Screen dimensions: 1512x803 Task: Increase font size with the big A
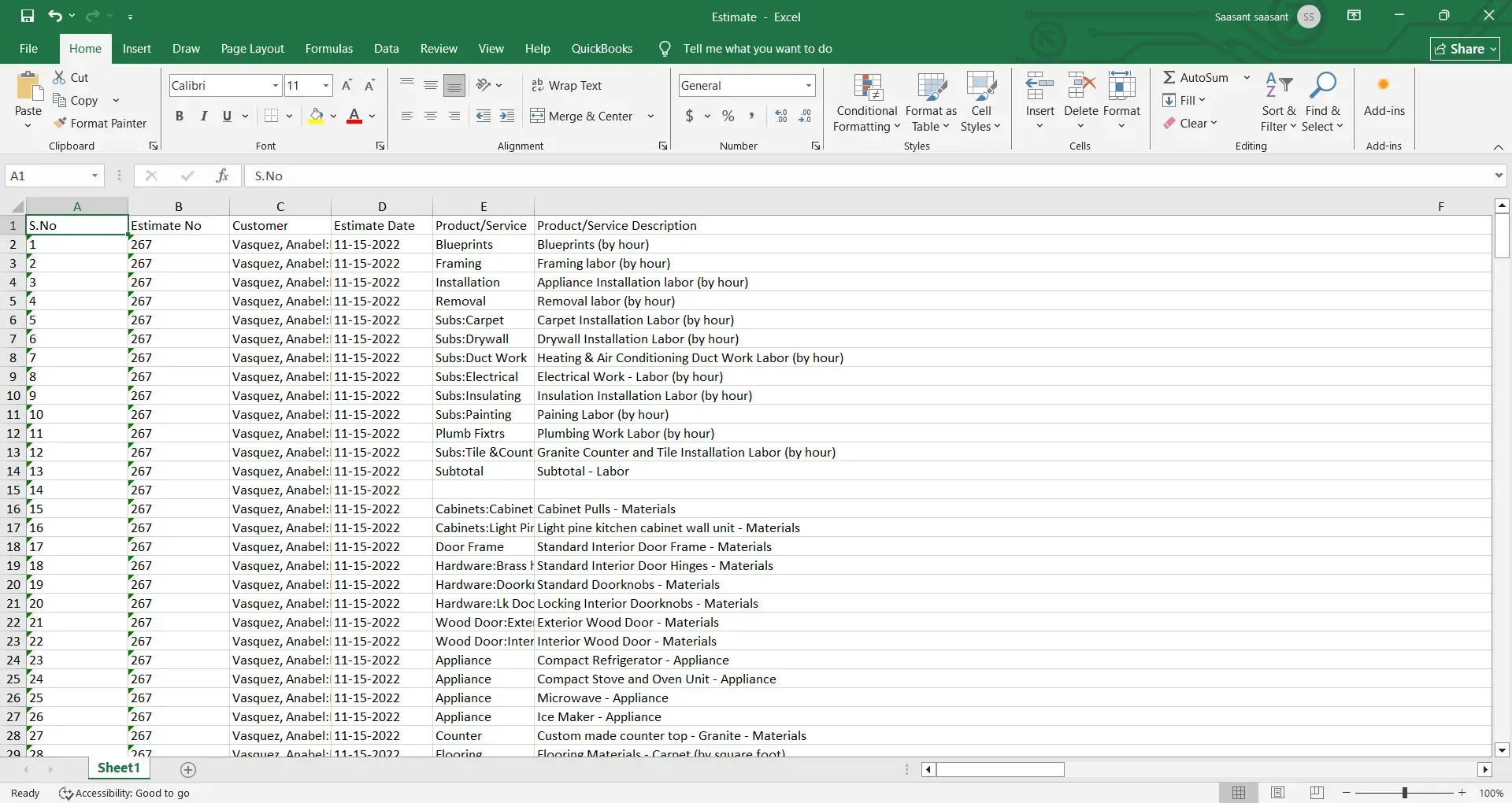pos(346,85)
